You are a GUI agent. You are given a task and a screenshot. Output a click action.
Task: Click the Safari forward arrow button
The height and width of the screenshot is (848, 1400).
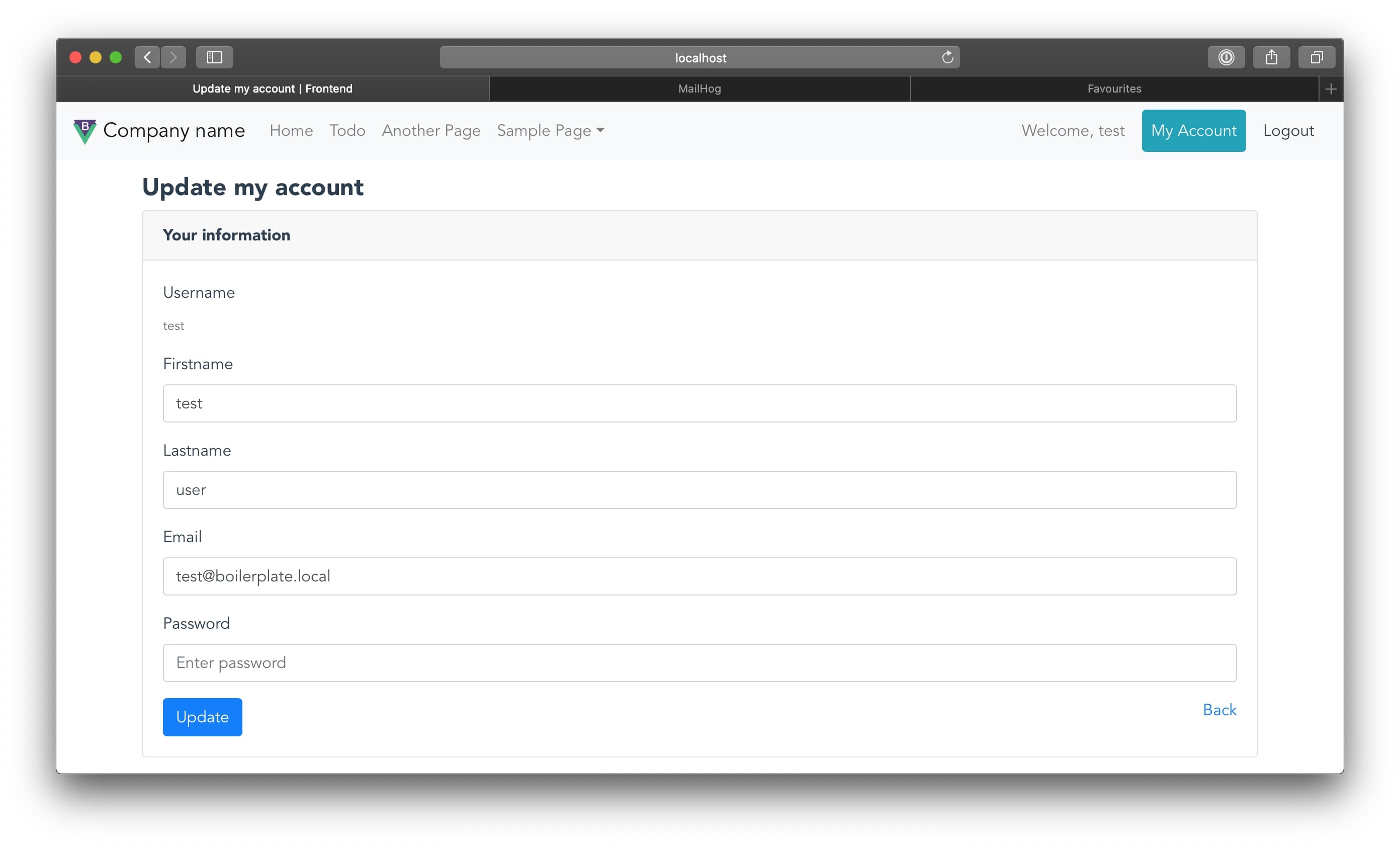click(x=173, y=57)
